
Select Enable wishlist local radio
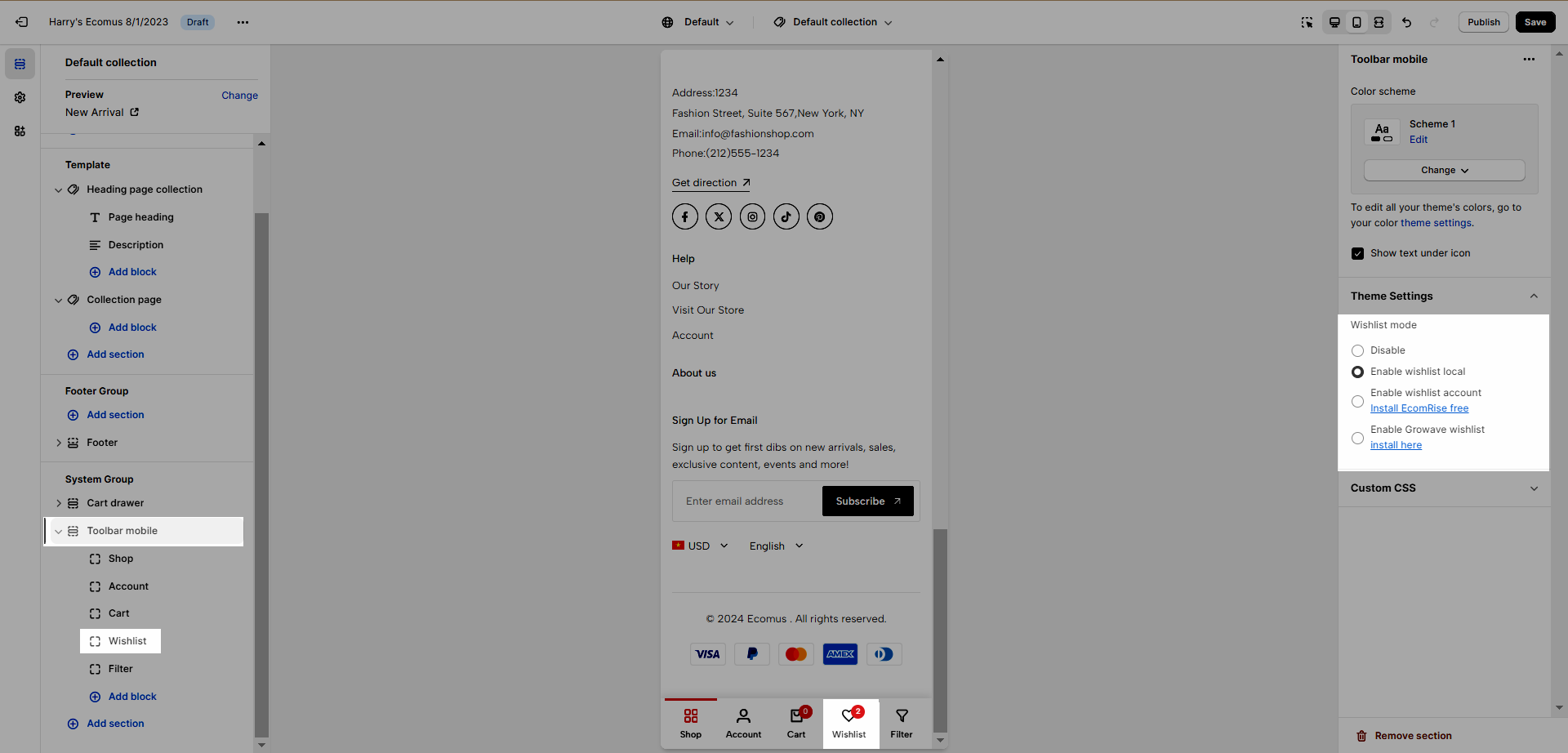[x=1357, y=372]
